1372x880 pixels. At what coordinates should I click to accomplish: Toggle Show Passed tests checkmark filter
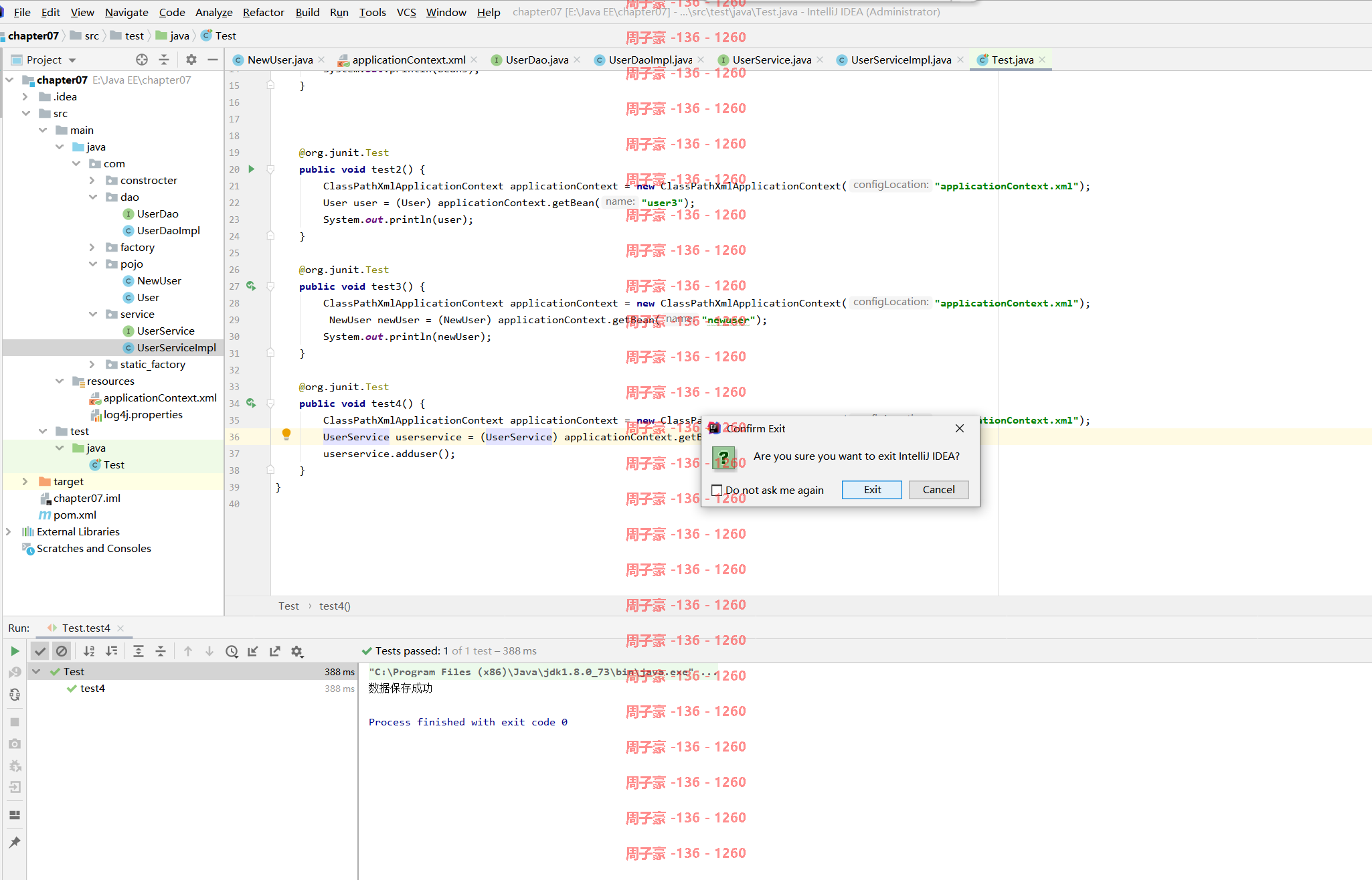coord(40,651)
